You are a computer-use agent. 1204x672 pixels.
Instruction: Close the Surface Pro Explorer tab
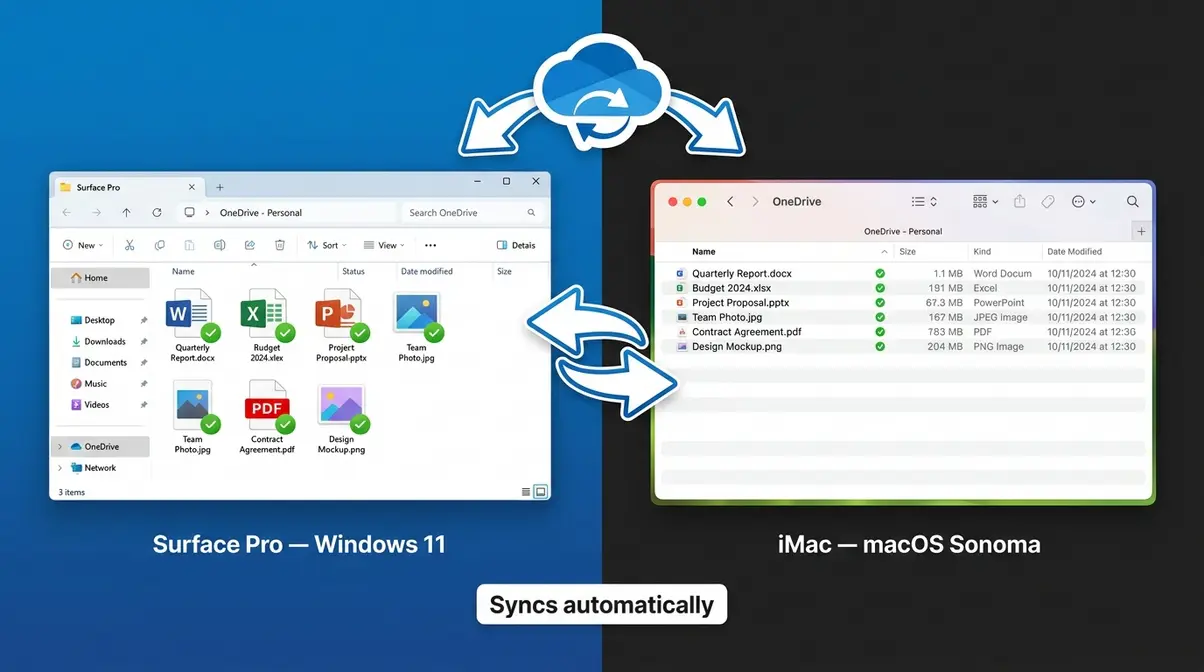[192, 187]
